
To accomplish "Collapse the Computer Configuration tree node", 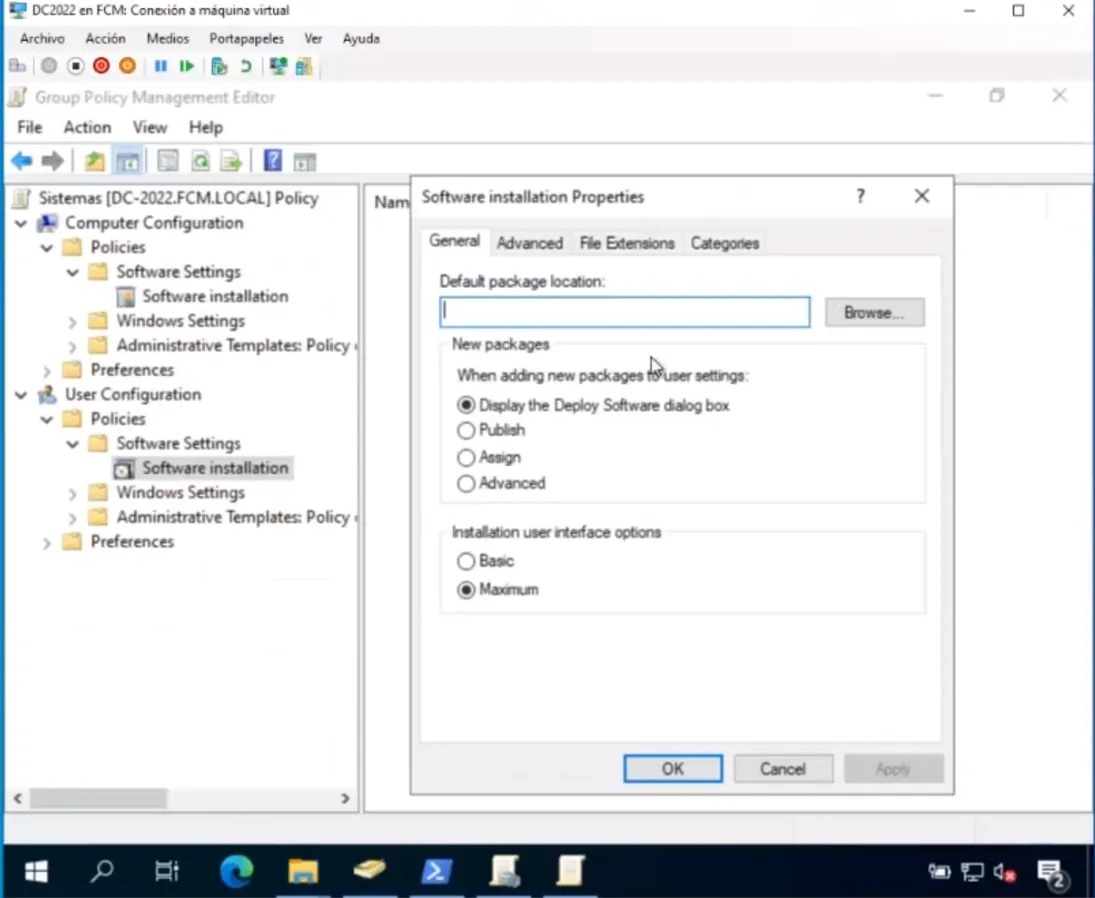I will click(21, 223).
